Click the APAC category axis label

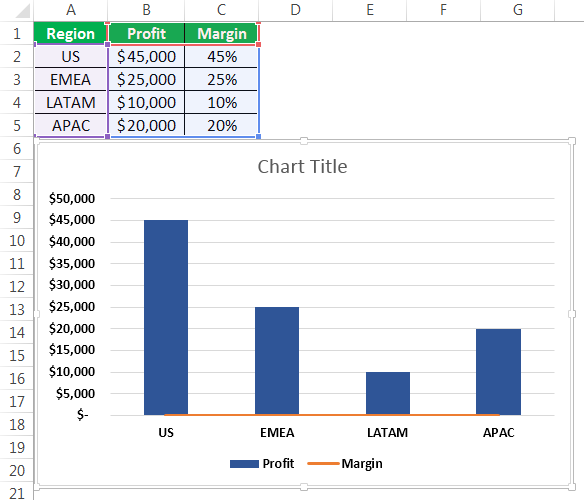[x=499, y=433]
